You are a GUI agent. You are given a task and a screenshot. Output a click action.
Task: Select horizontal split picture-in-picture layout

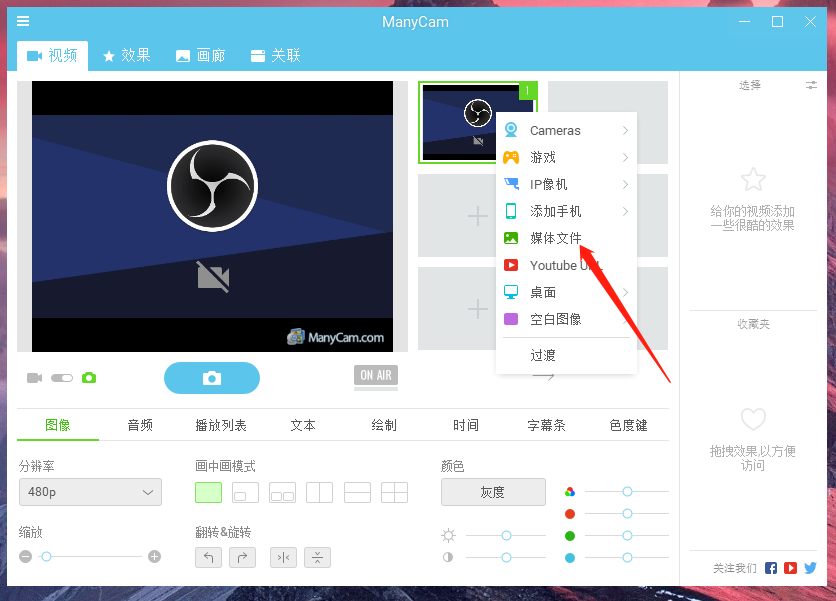(357, 492)
